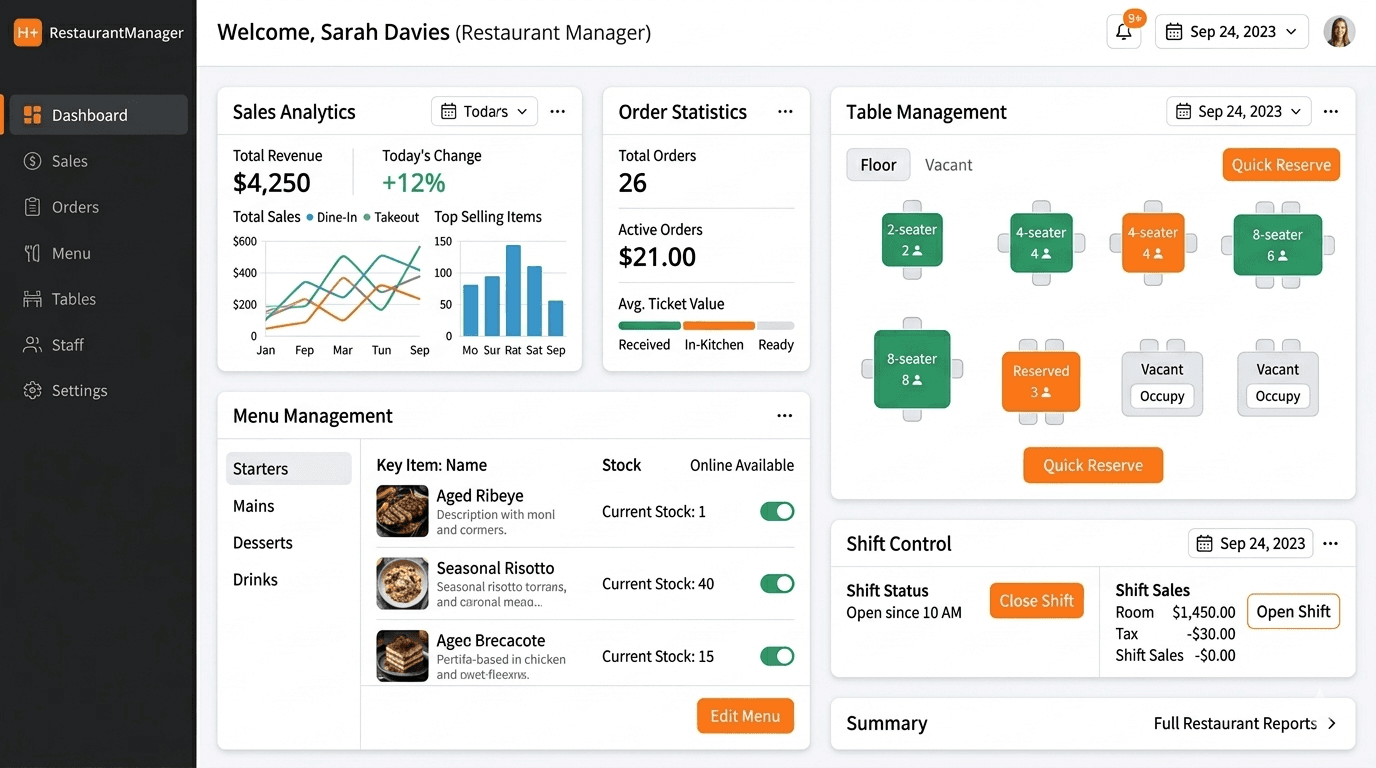Go to Orders in the sidebar
The width and height of the screenshot is (1376, 768).
pyautogui.click(x=75, y=207)
